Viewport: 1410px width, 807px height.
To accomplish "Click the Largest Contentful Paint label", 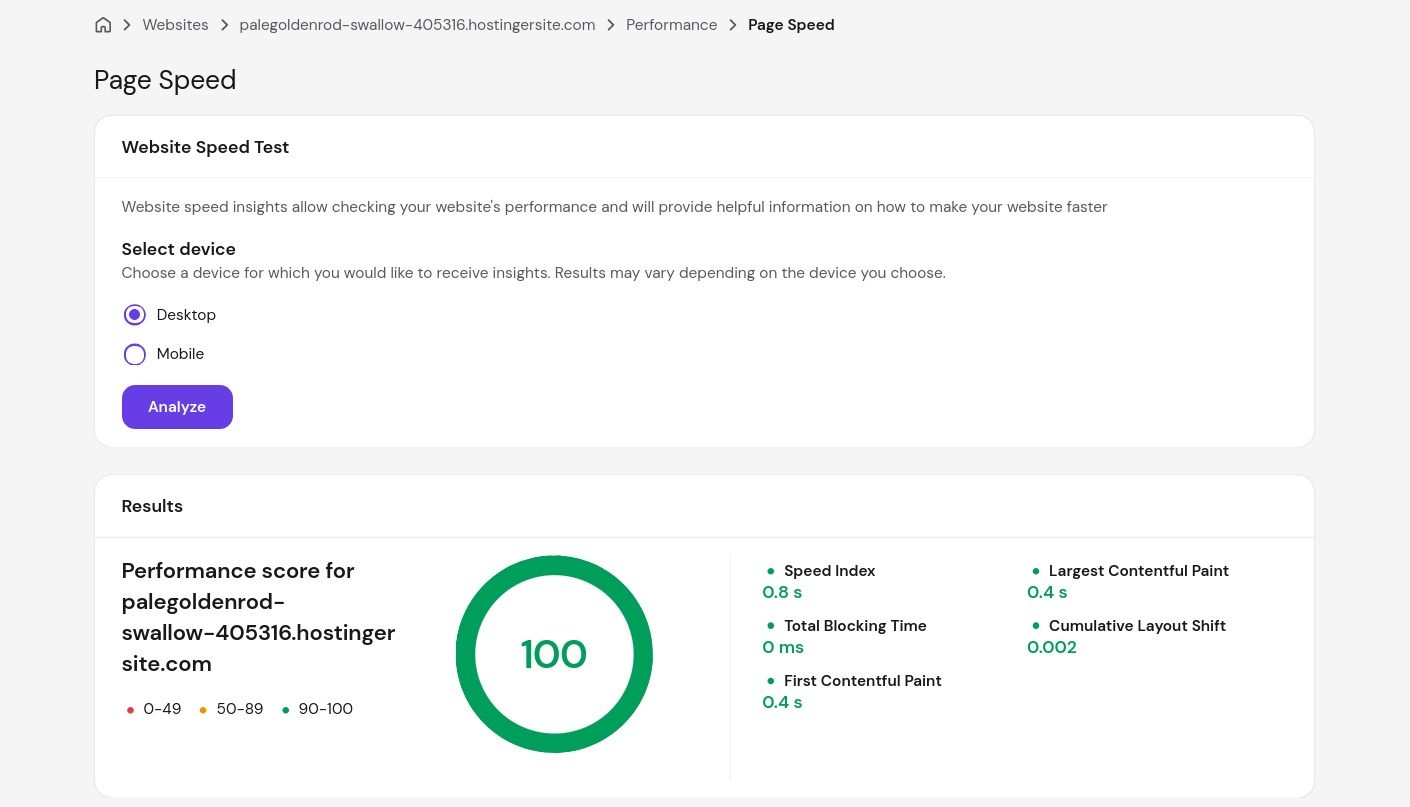I will pyautogui.click(x=1139, y=571).
